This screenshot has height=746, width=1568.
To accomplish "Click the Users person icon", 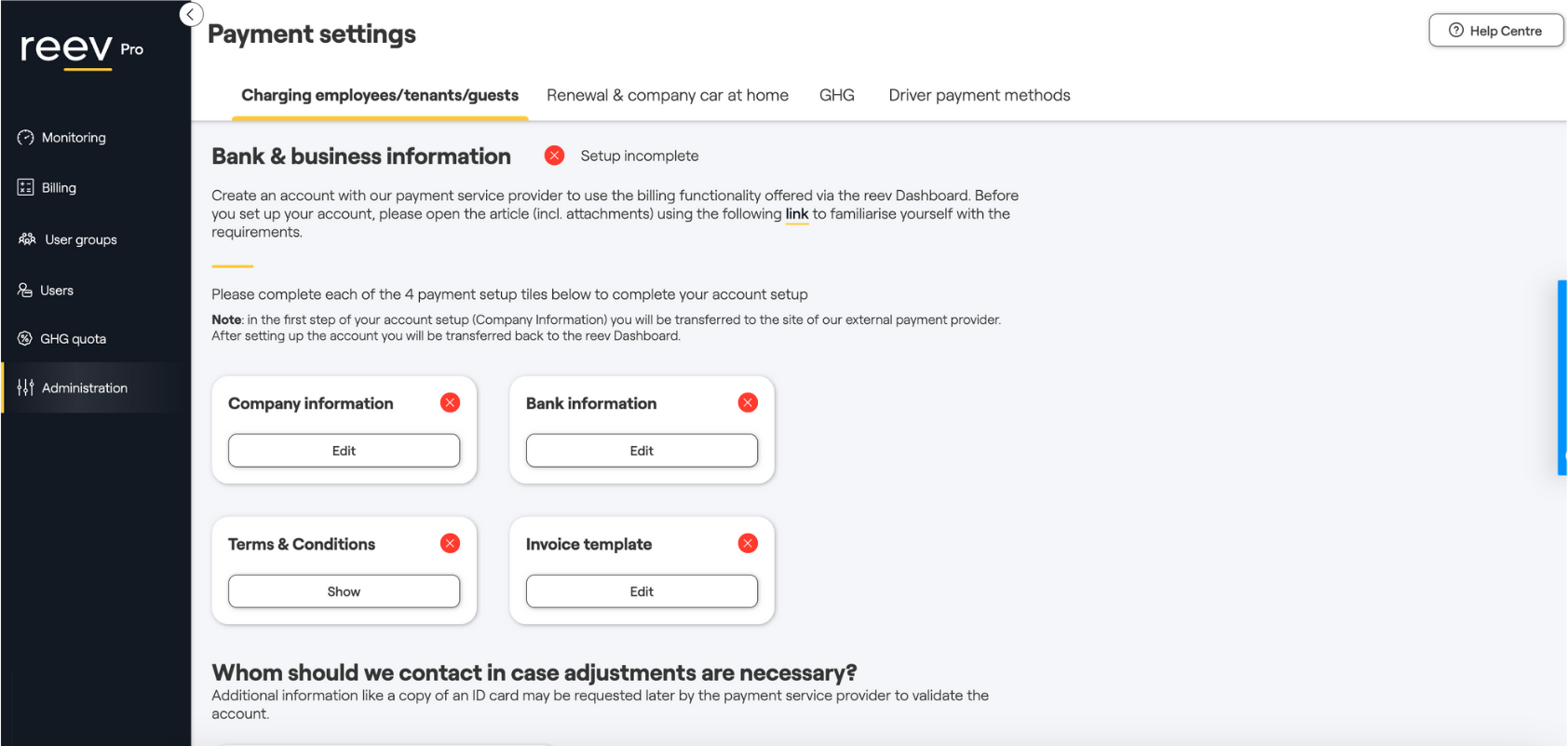I will click(x=25, y=290).
